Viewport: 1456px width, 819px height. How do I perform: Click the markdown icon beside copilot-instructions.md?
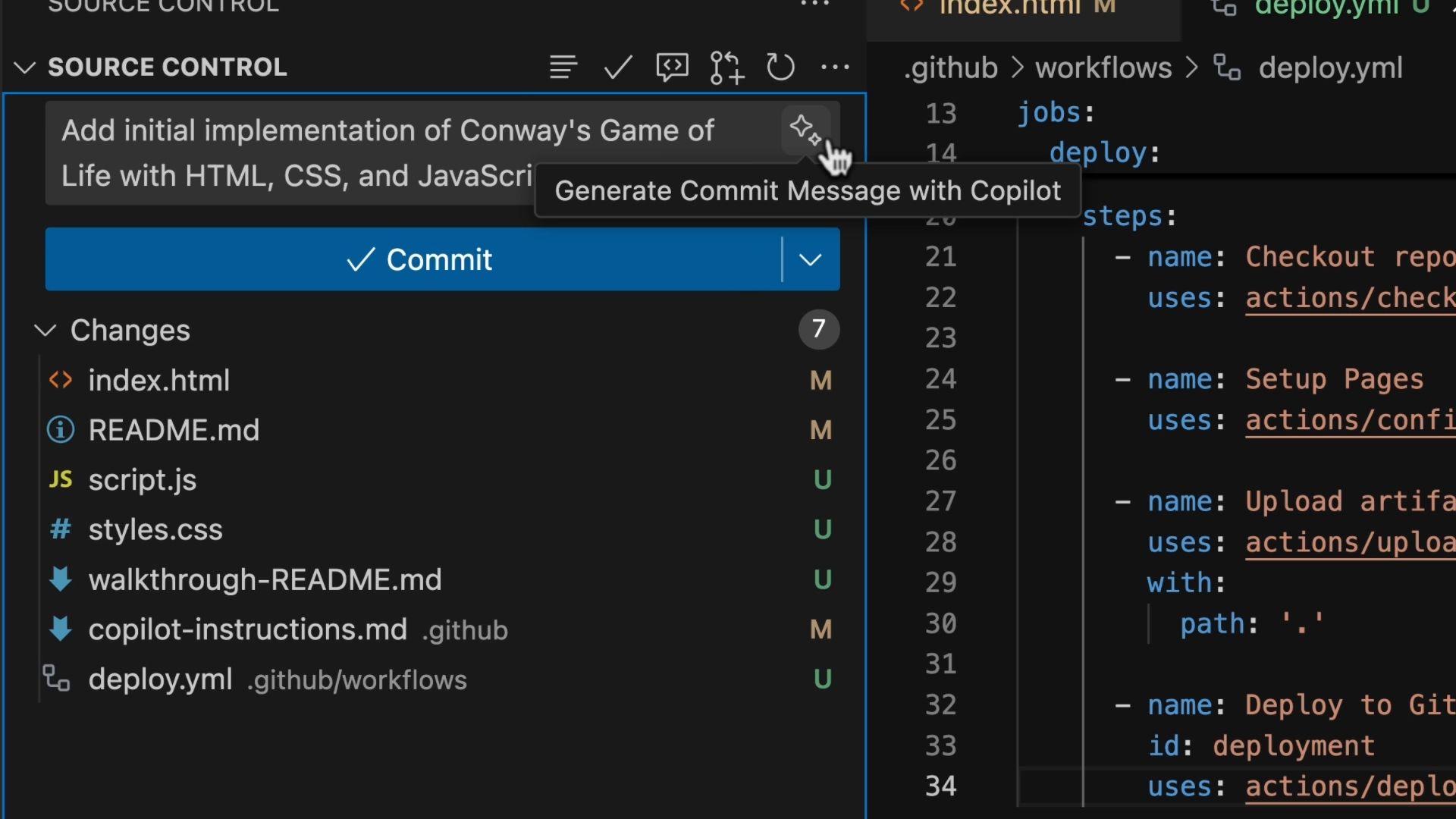pyautogui.click(x=61, y=629)
